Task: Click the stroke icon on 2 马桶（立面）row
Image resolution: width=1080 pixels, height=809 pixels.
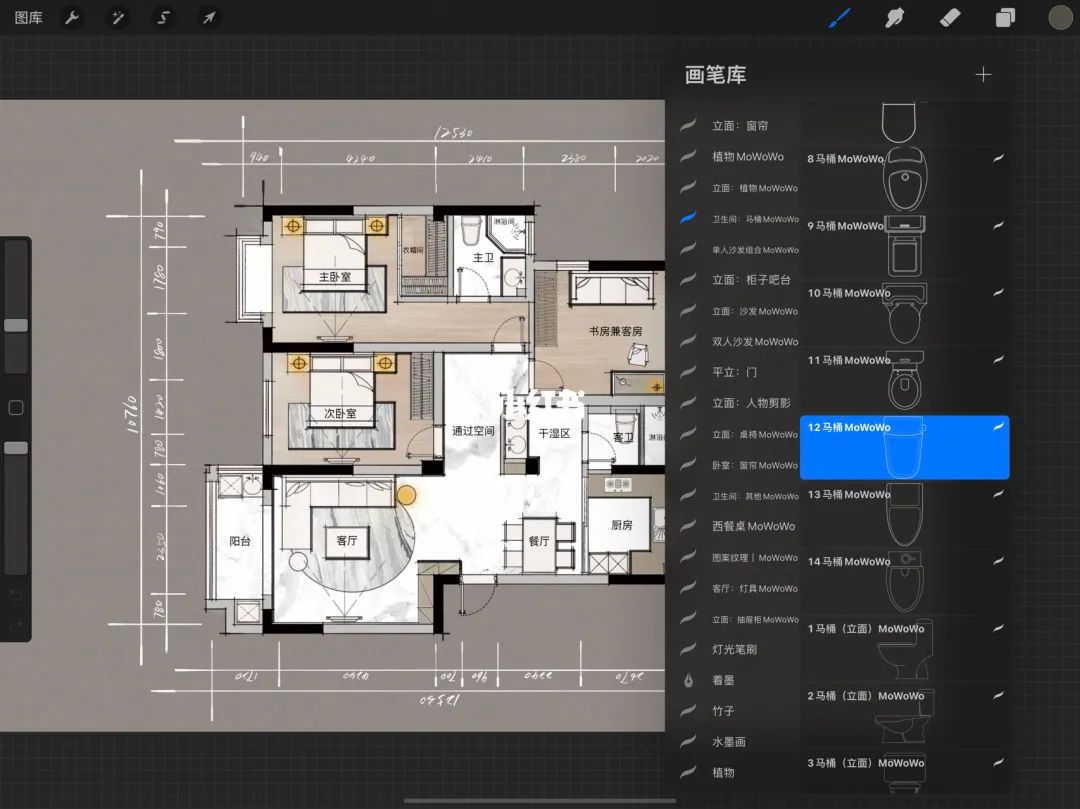Action: [x=998, y=695]
